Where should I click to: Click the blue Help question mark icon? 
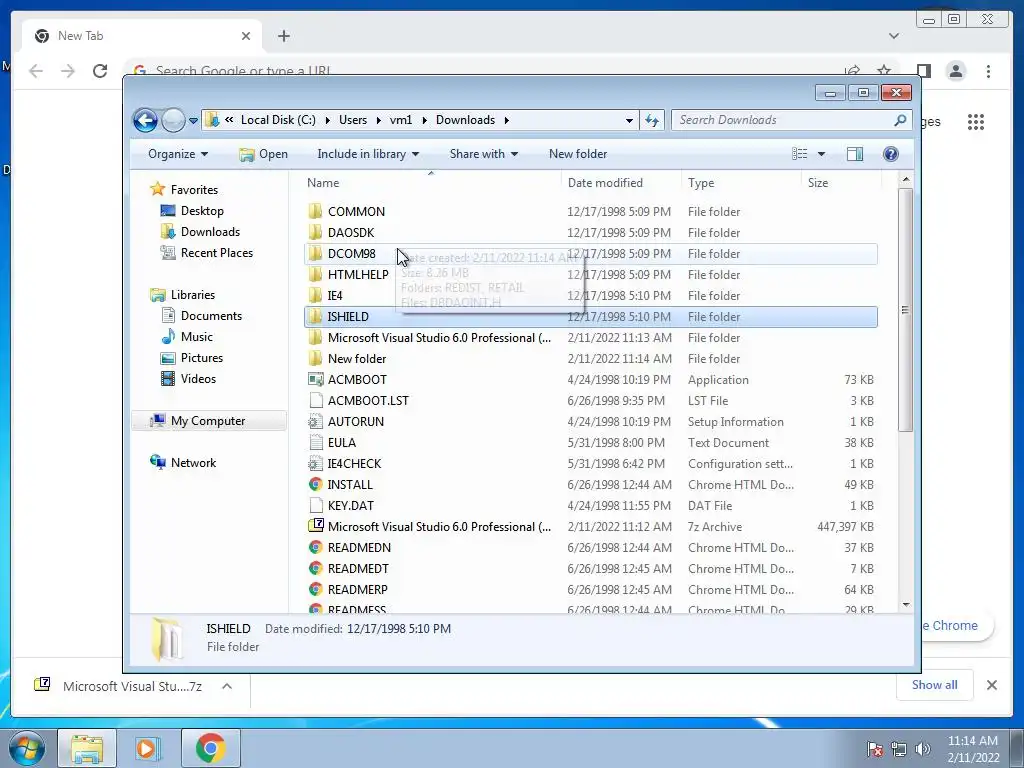tap(890, 154)
